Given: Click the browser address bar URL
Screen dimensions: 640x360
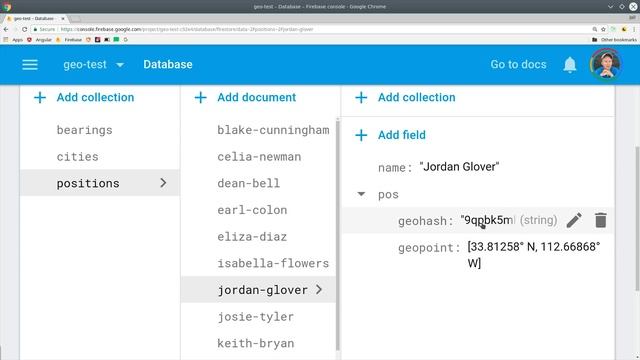Looking at the screenshot, I should [187, 29].
